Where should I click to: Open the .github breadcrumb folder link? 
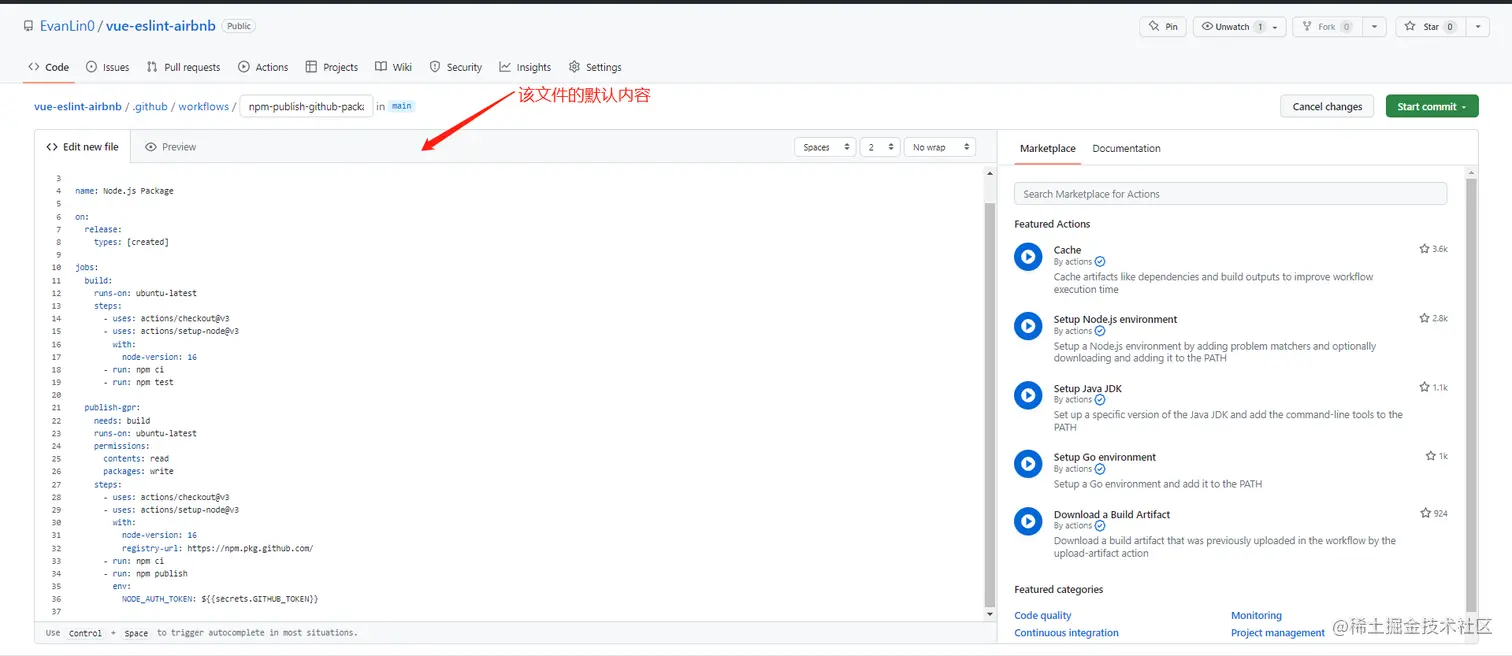coord(151,106)
